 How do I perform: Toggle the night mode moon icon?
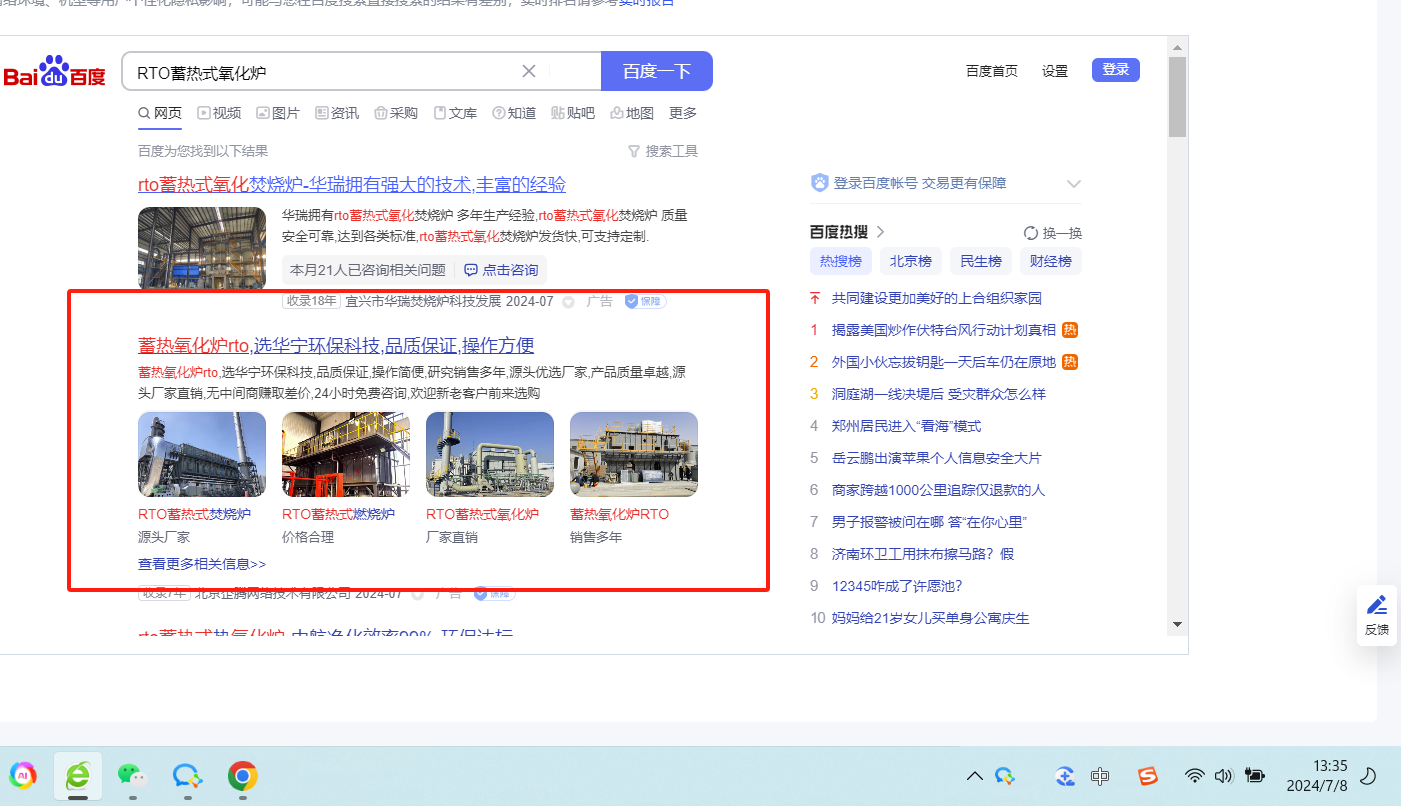tap(1370, 776)
